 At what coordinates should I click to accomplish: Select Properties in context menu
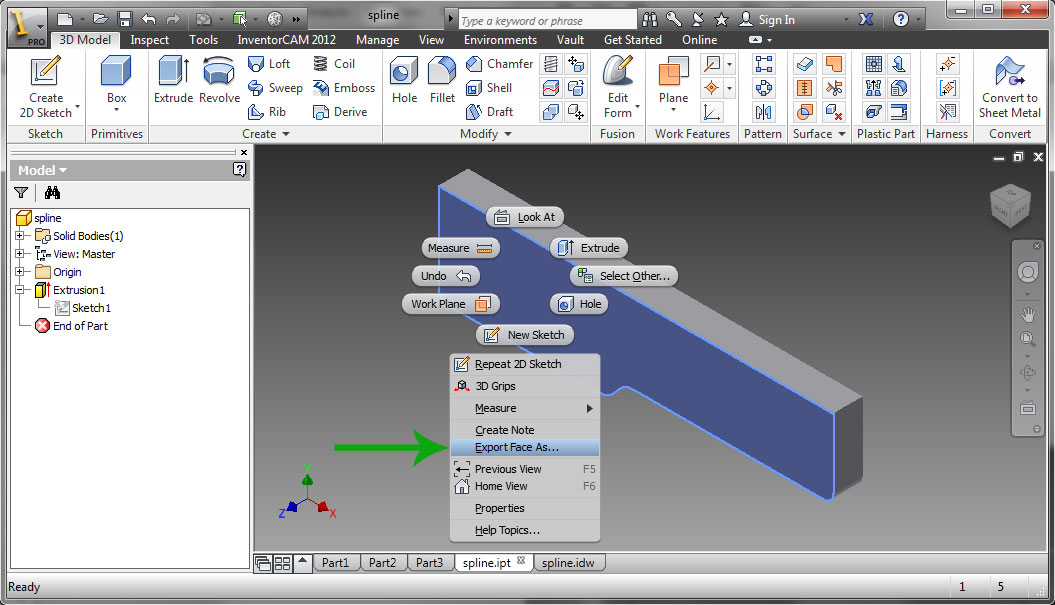(525, 508)
